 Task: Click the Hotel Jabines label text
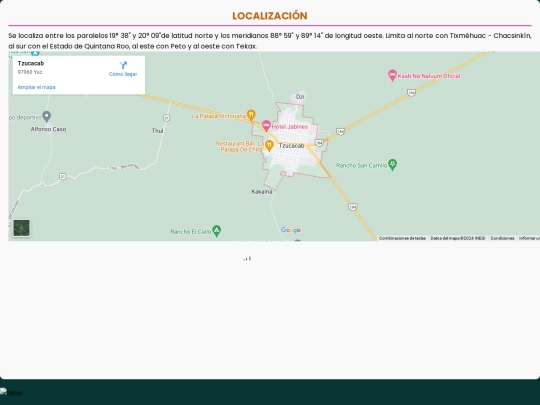290,127
